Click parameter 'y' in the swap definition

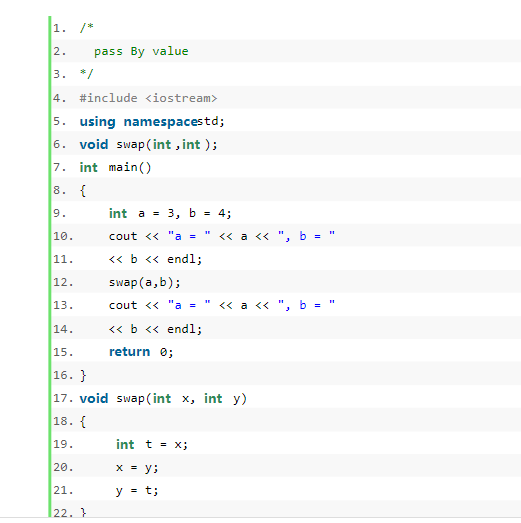tap(236, 399)
